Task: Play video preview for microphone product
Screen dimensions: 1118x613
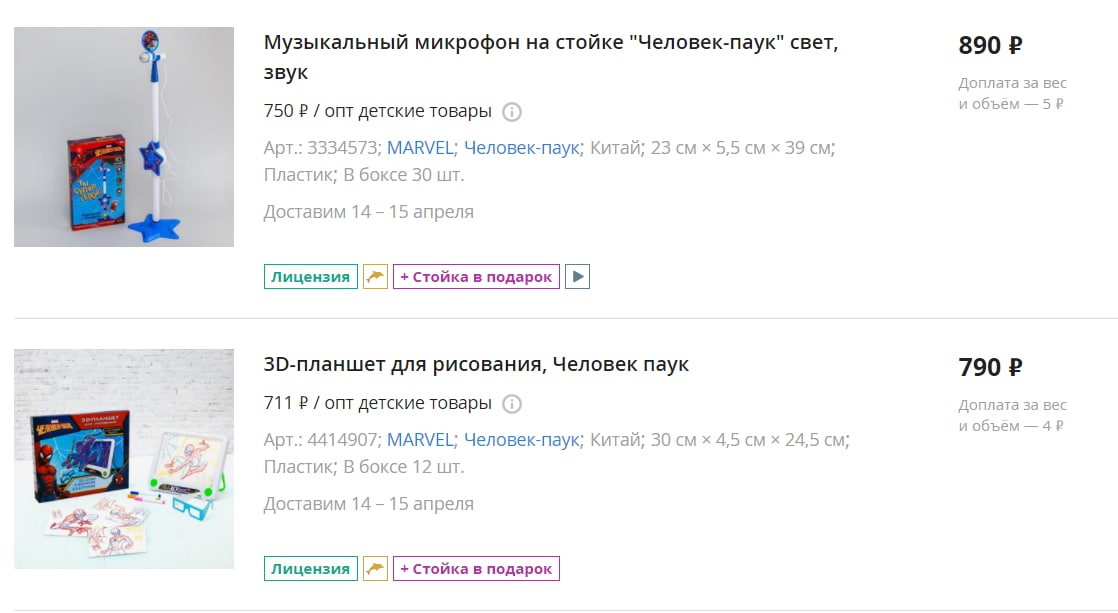Action: click(578, 277)
